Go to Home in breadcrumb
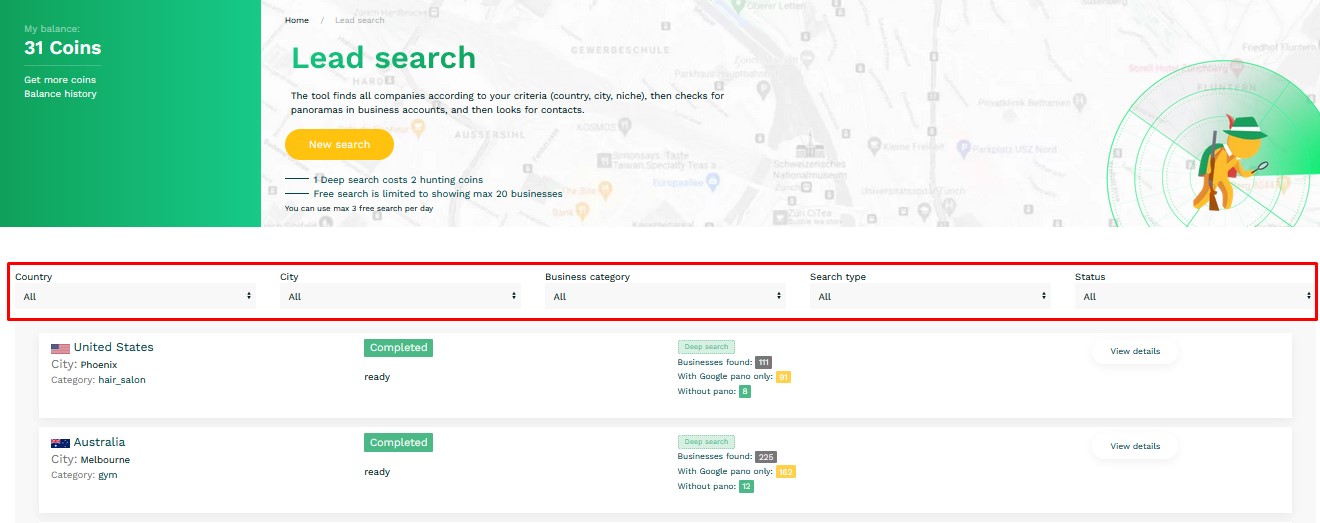 click(x=297, y=20)
